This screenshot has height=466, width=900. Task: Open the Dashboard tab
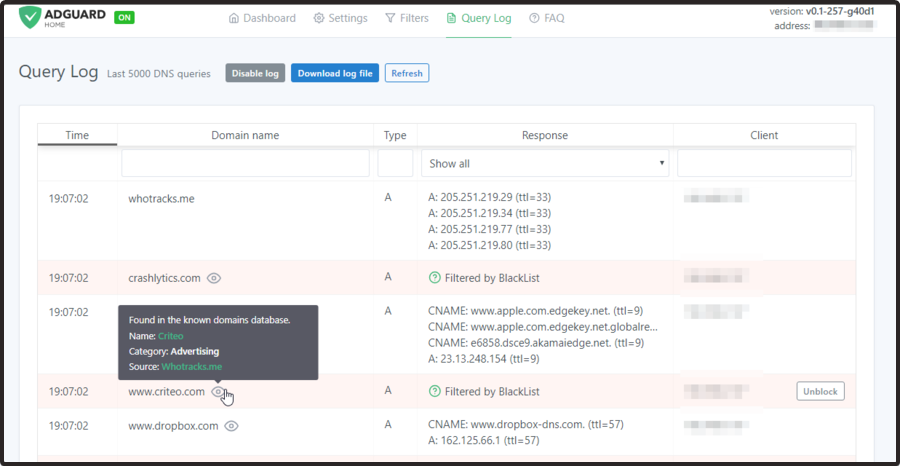pyautogui.click(x=262, y=18)
